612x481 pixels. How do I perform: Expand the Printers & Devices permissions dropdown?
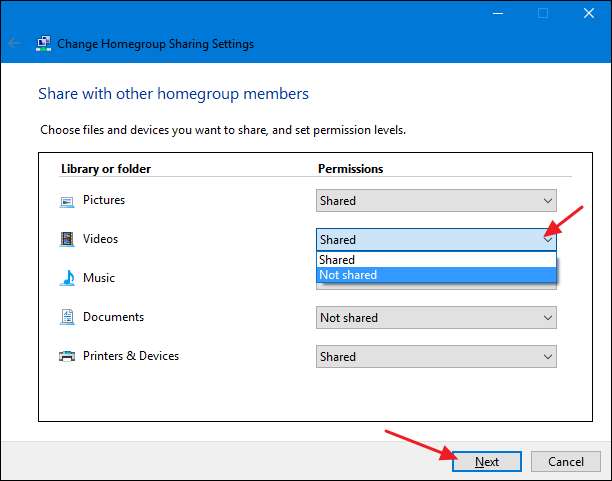point(436,357)
